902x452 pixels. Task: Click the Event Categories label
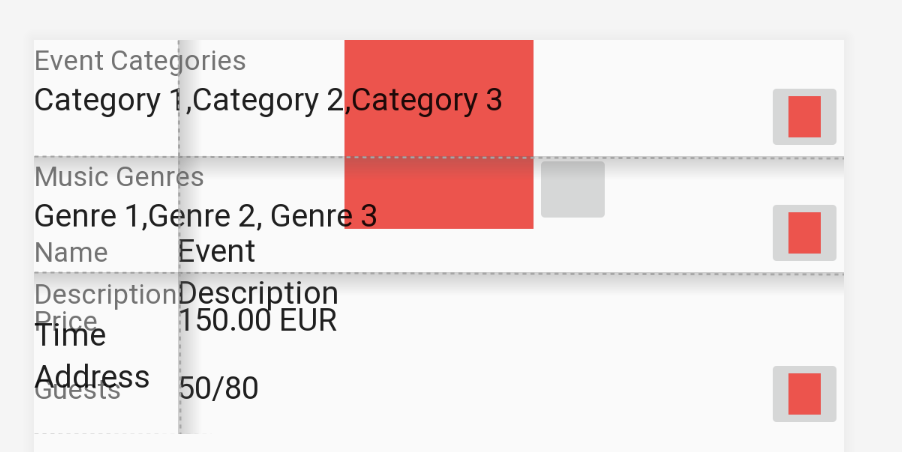[140, 60]
